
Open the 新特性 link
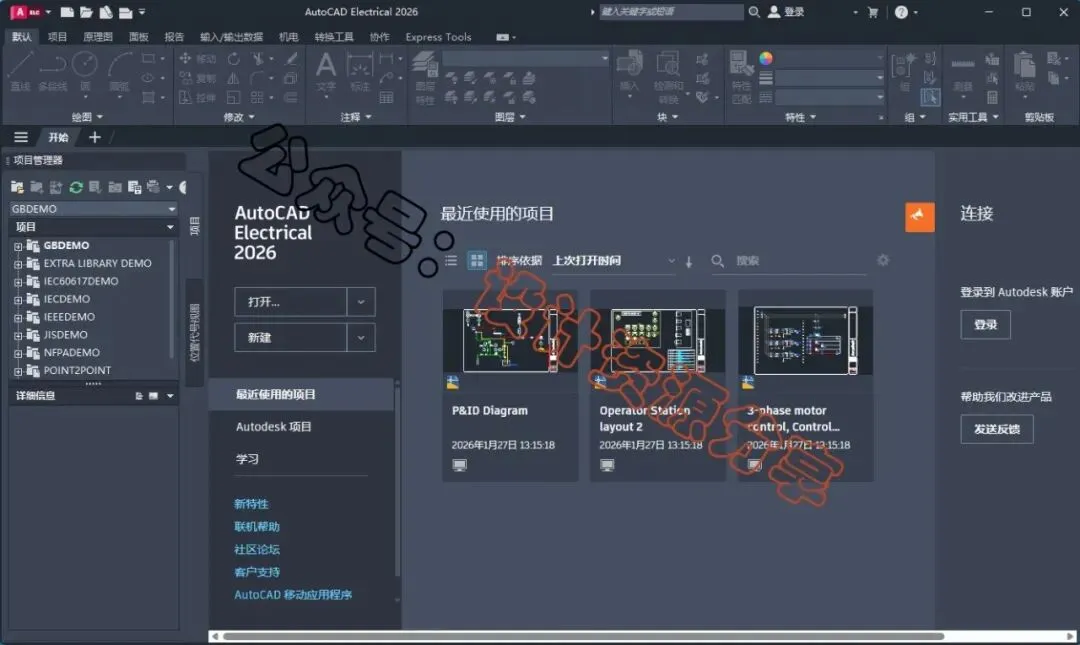(x=251, y=504)
